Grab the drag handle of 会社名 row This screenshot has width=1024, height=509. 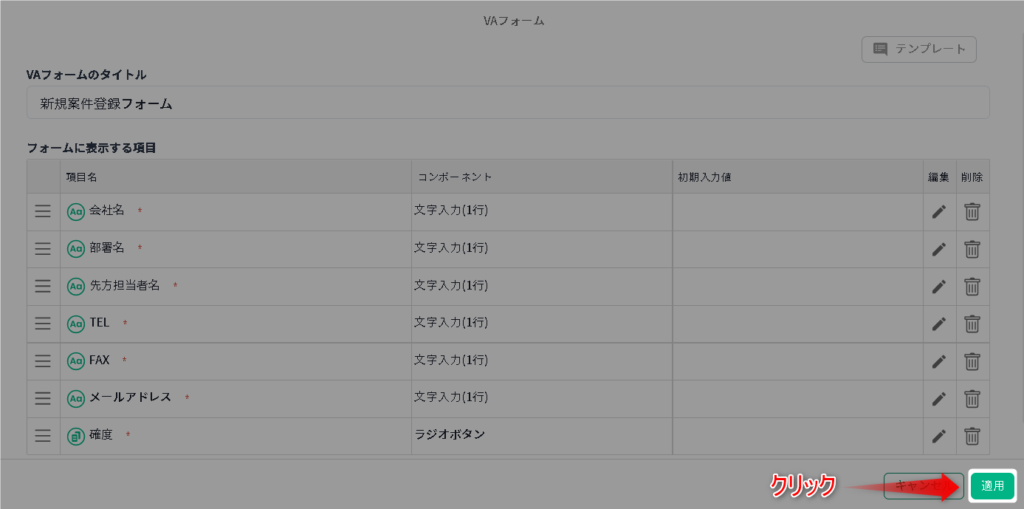(43, 212)
